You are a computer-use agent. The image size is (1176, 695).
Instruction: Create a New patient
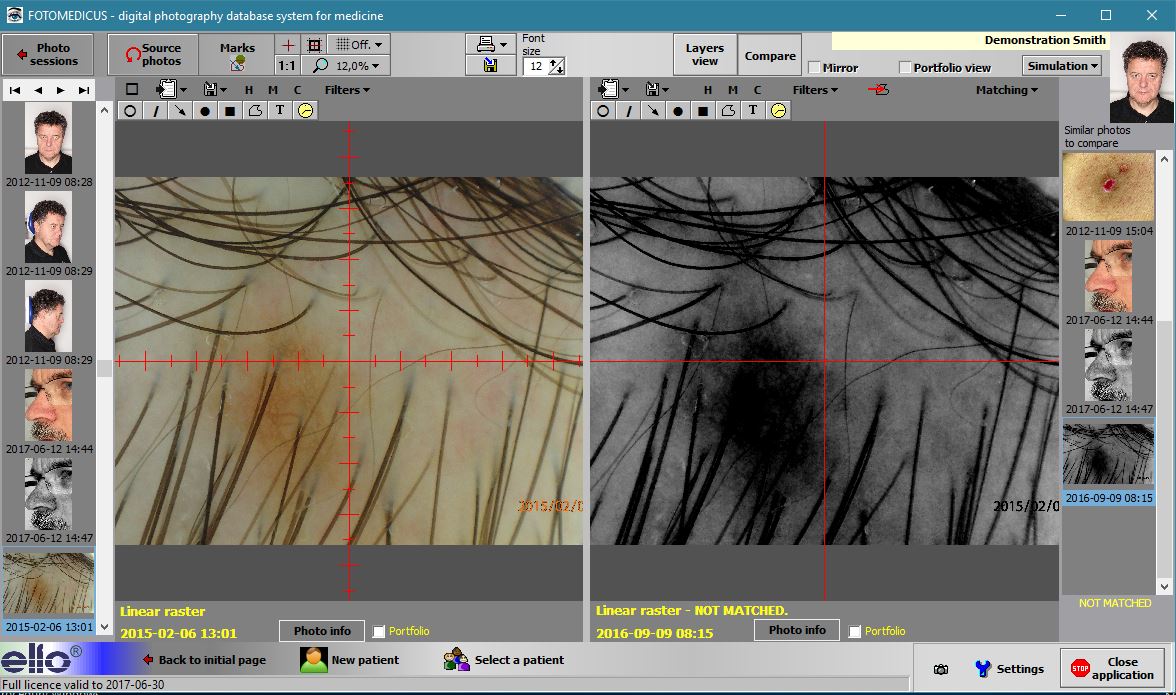350,660
